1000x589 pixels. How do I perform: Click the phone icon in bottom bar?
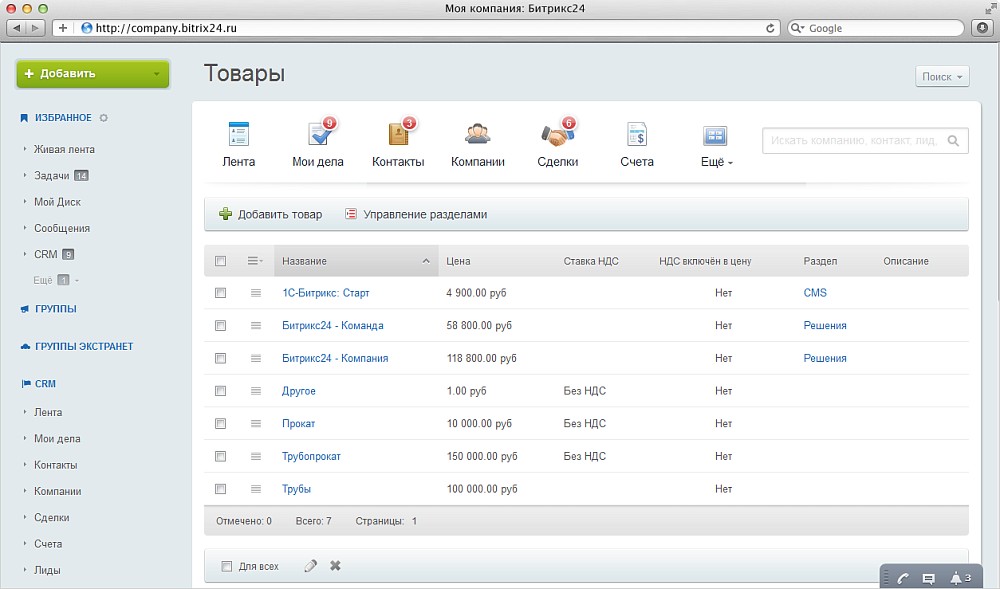coord(903,578)
